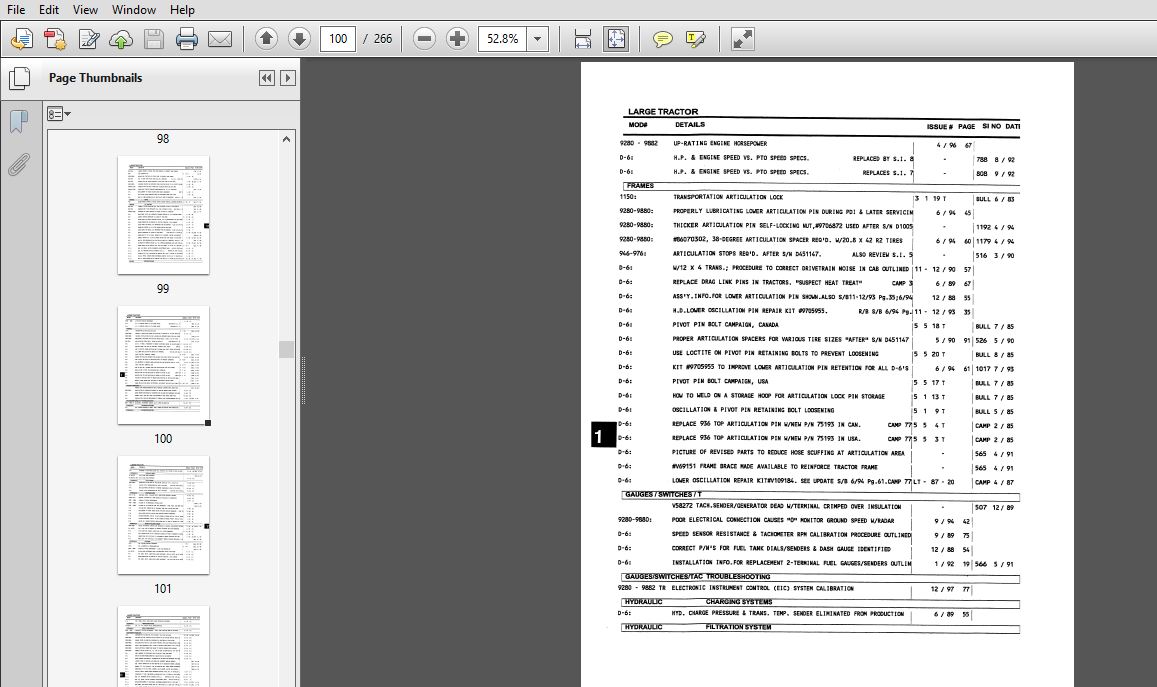Click the highlight text tool icon

695,38
